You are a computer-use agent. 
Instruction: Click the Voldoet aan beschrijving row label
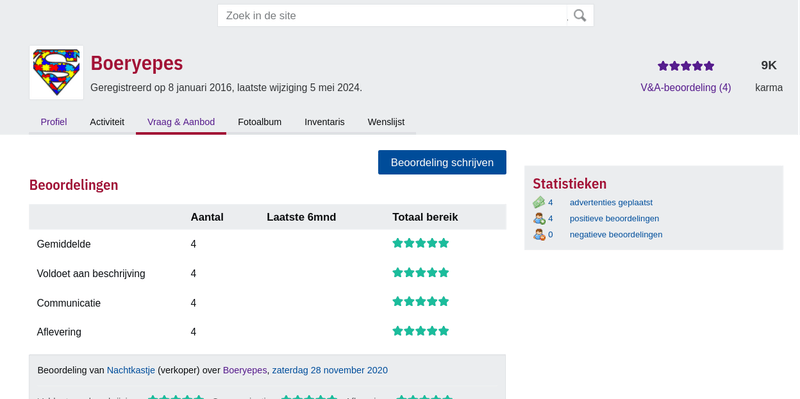91,273
